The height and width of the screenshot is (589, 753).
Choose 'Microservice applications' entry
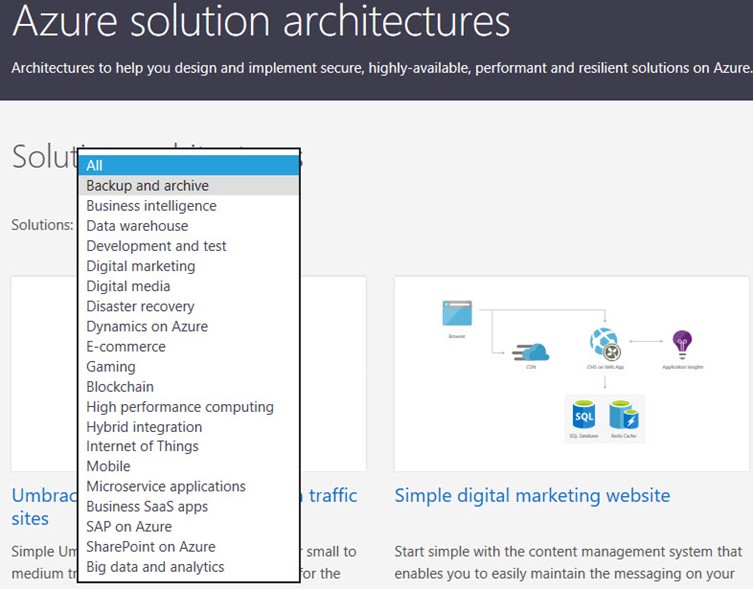click(189, 486)
